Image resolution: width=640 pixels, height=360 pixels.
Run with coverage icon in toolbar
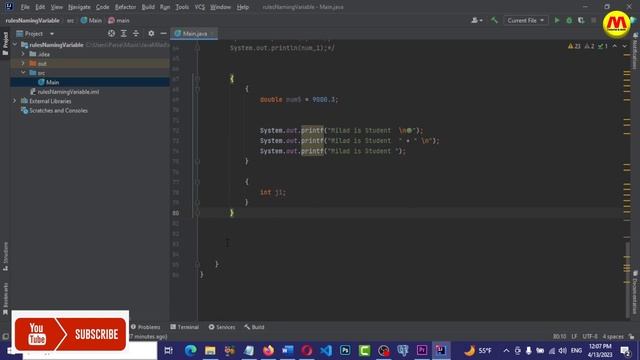coord(581,20)
